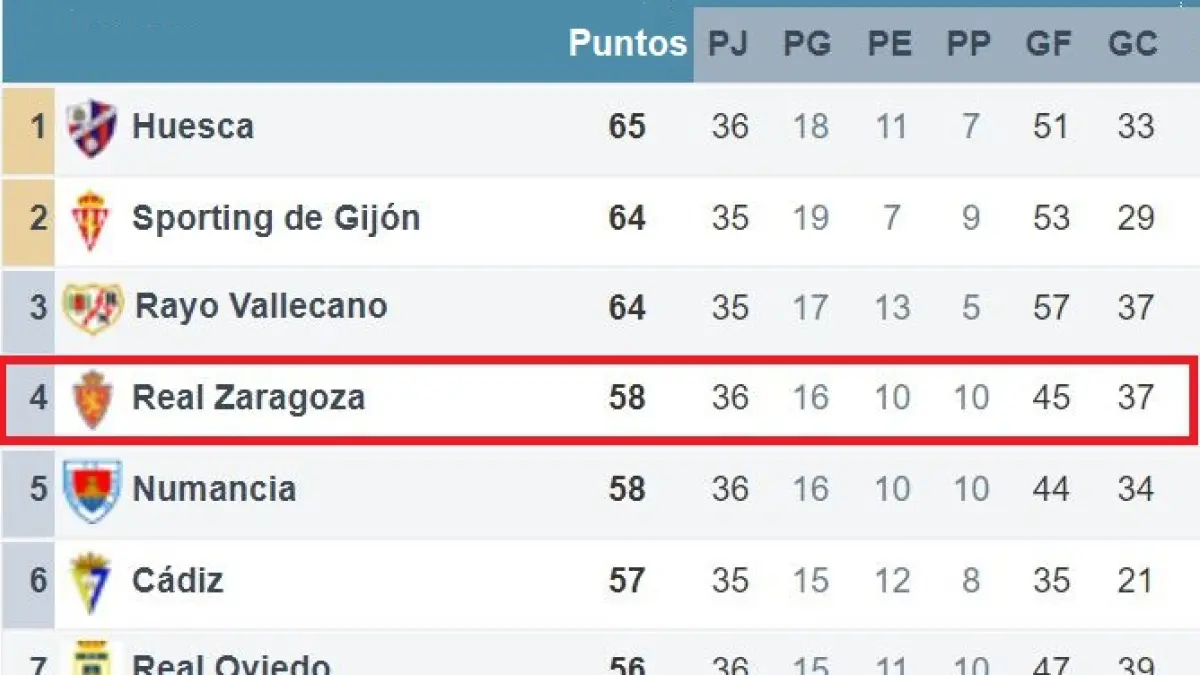Image resolution: width=1200 pixels, height=675 pixels.
Task: Open the Huesca team name link
Action: pyautogui.click(x=193, y=127)
